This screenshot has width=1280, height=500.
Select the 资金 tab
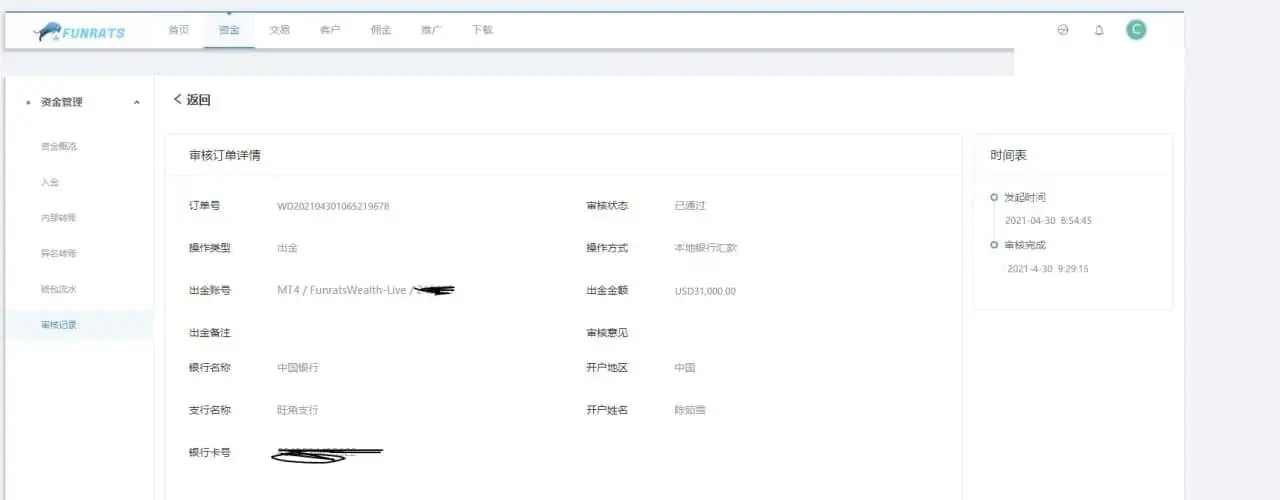coord(229,30)
